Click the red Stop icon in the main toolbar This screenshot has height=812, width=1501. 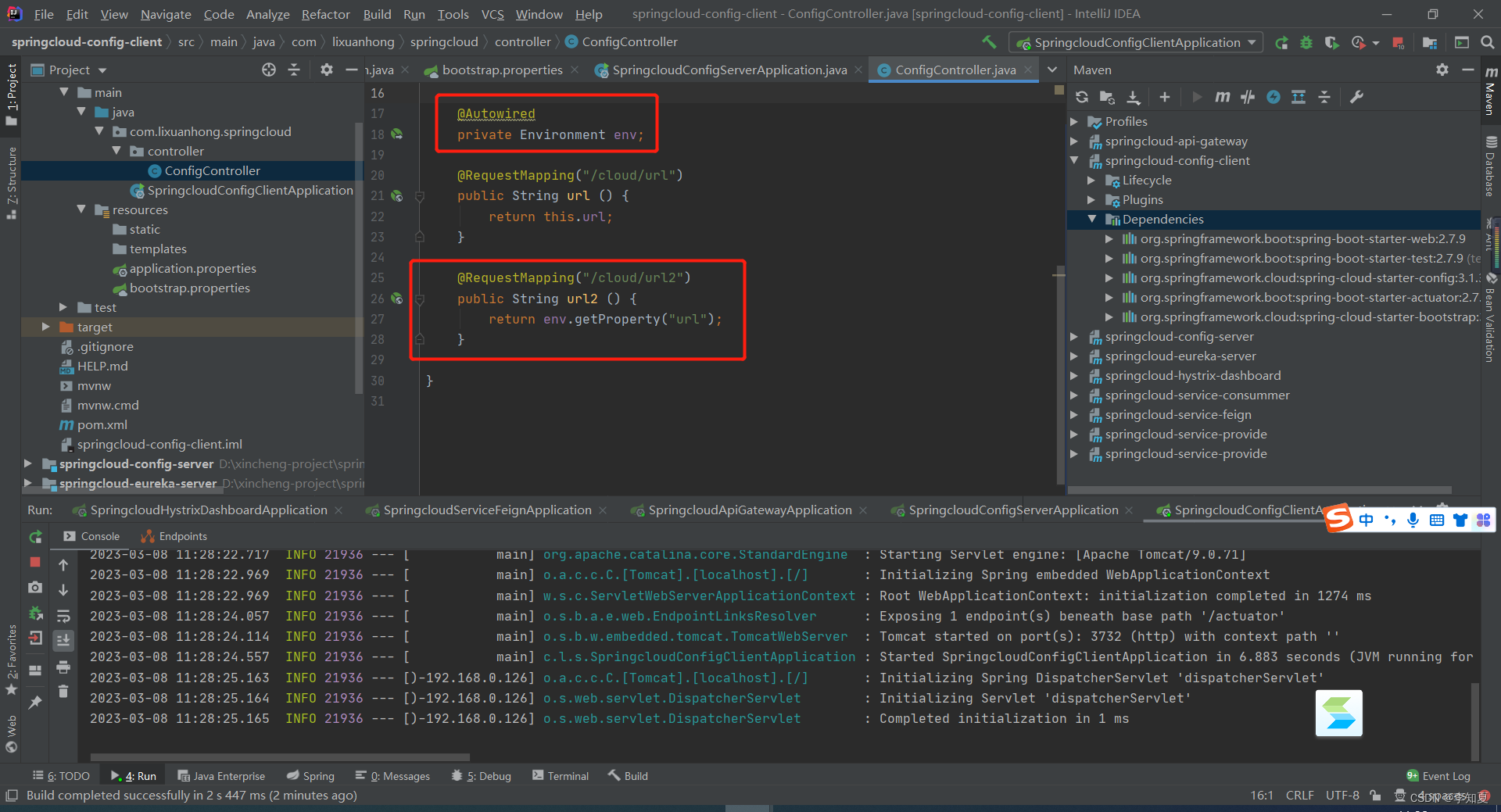[x=1399, y=43]
